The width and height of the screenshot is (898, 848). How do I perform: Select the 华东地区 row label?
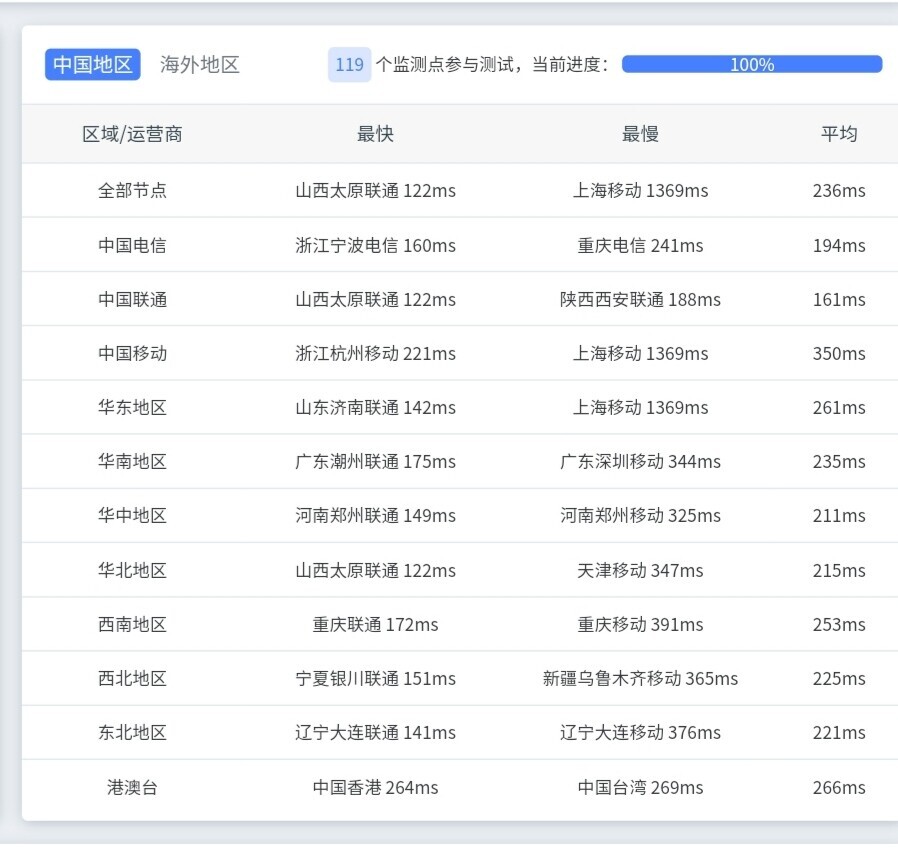(132, 407)
